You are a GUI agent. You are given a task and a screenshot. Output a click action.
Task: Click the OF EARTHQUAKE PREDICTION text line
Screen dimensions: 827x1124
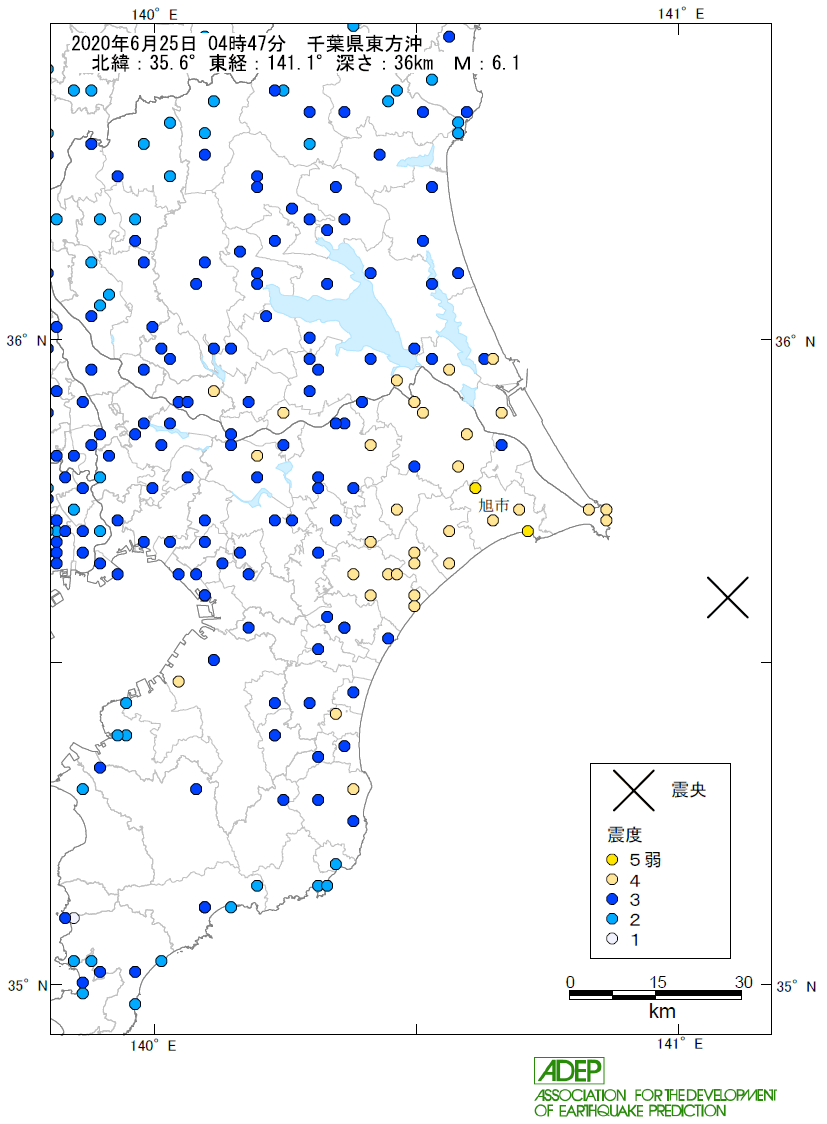click(x=630, y=1111)
